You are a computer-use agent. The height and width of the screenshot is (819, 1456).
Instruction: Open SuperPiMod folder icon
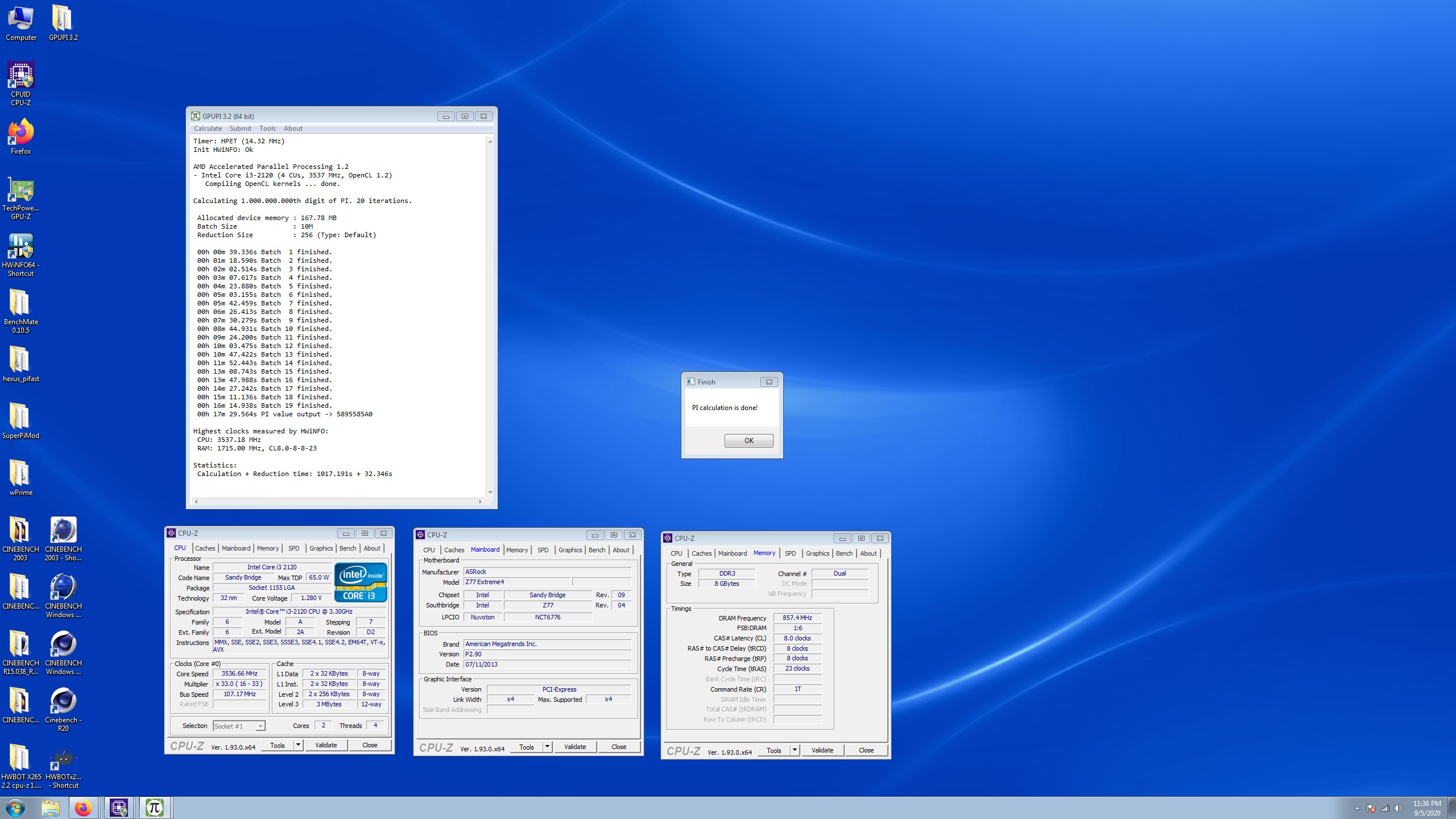click(x=21, y=421)
